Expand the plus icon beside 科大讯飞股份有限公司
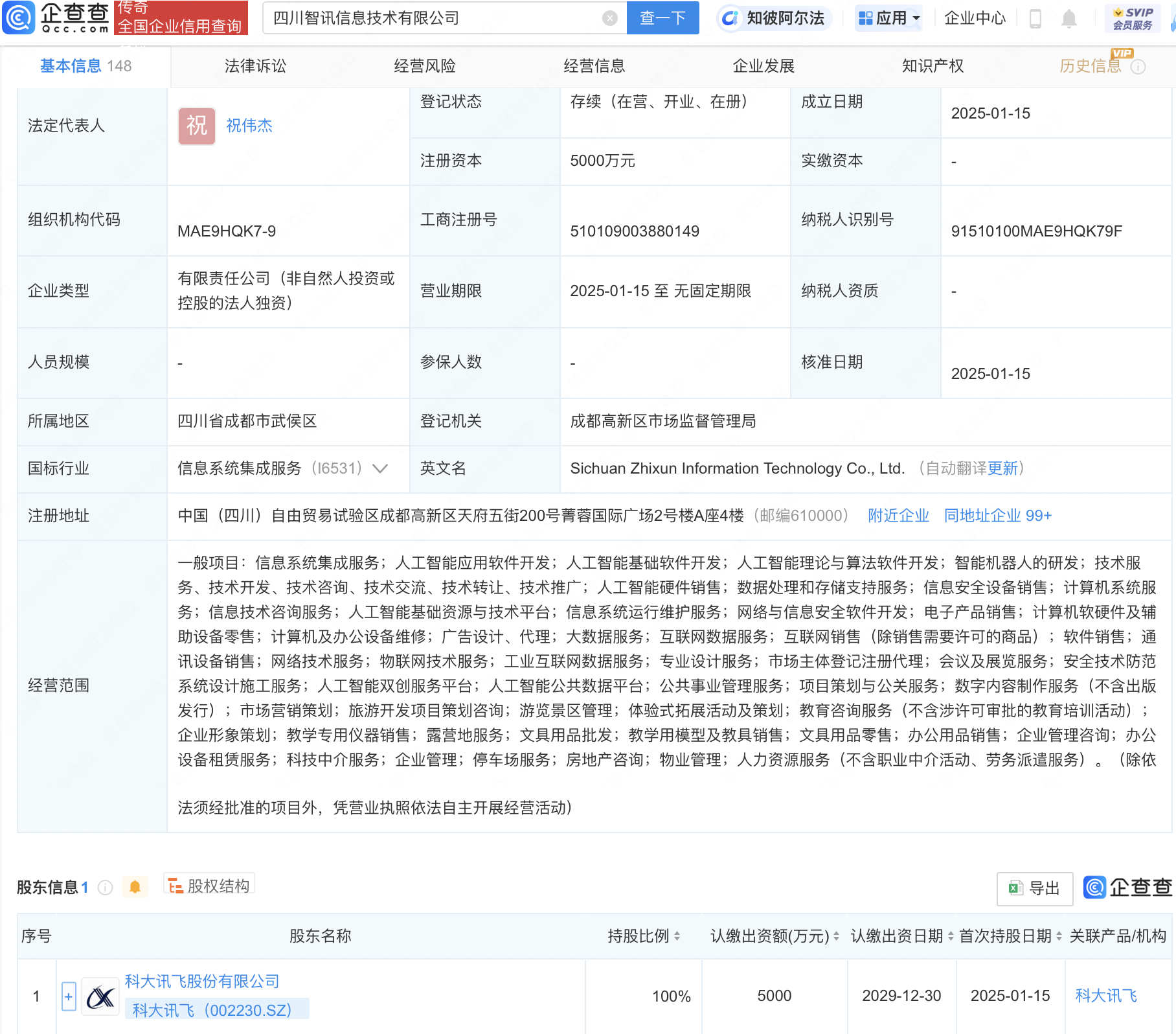The width and height of the screenshot is (1176, 1034). point(67,996)
